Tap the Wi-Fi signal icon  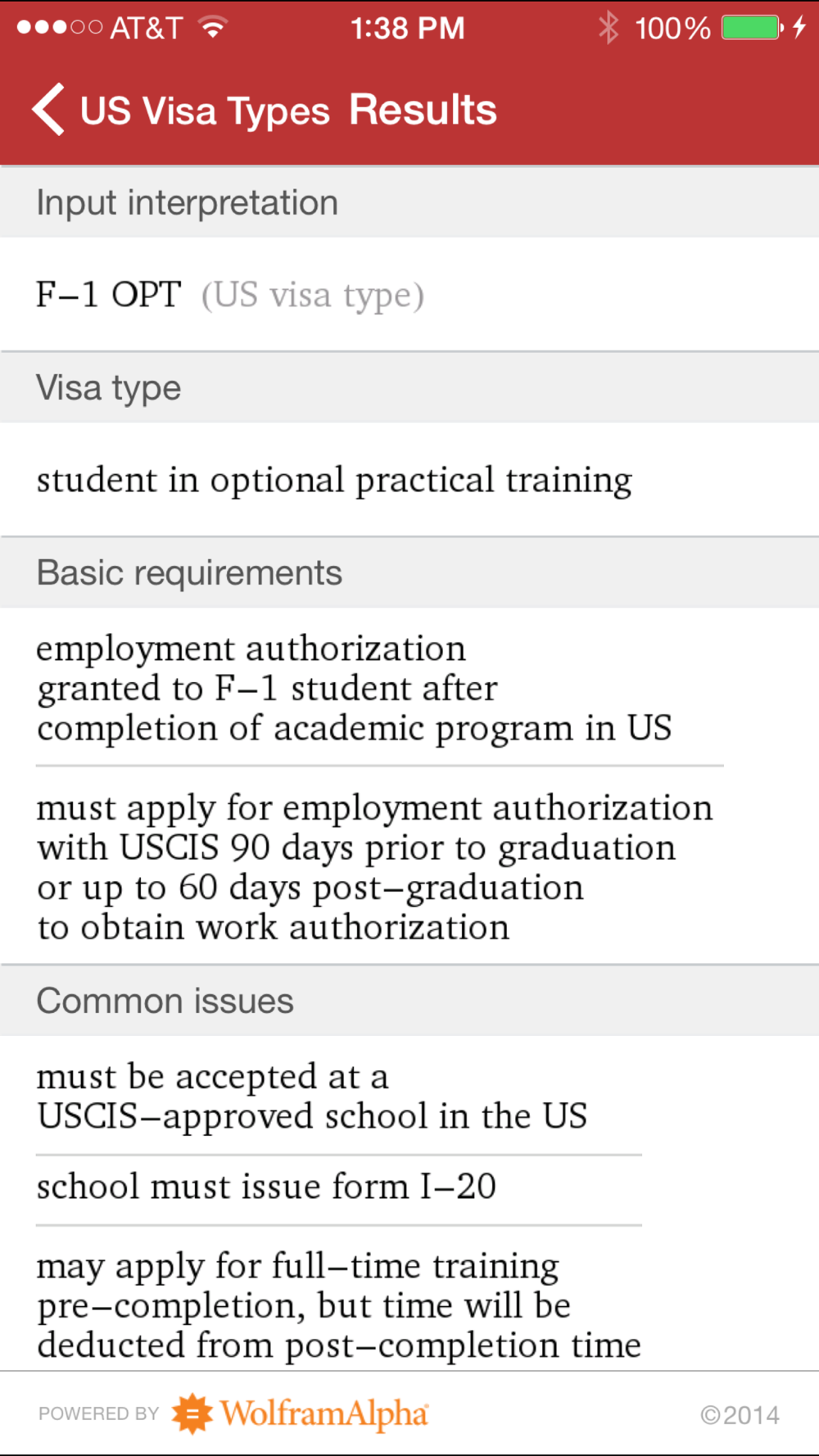(213, 28)
